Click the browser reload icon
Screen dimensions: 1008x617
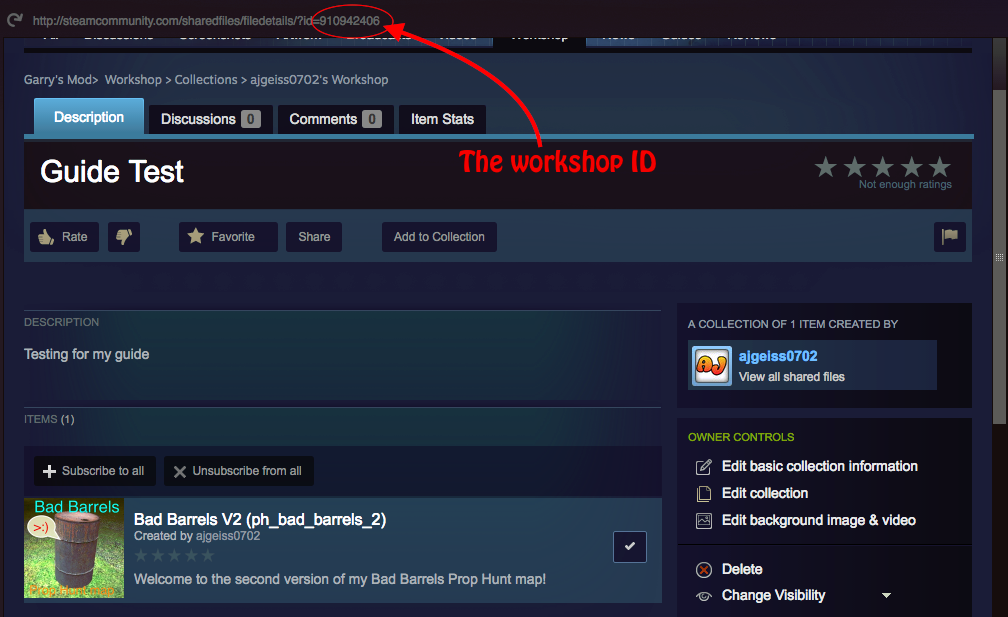pos(15,20)
